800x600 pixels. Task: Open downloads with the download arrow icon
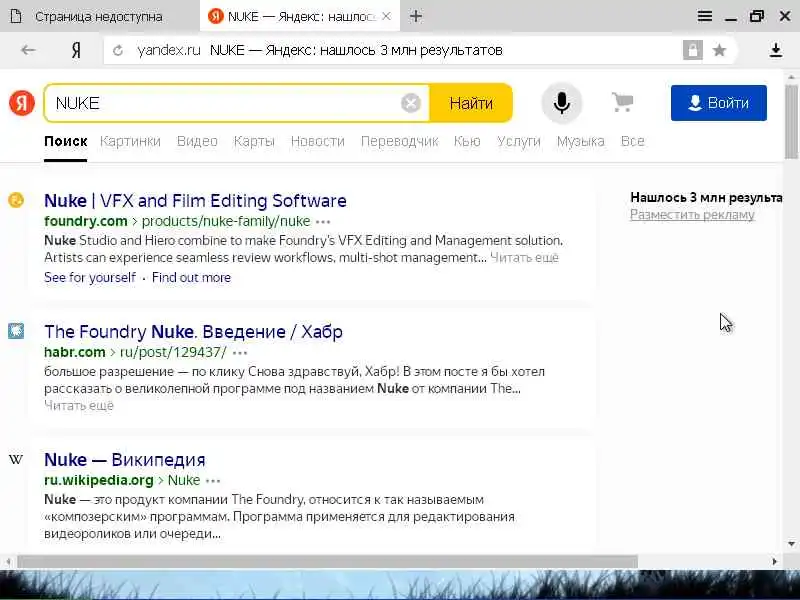(776, 50)
